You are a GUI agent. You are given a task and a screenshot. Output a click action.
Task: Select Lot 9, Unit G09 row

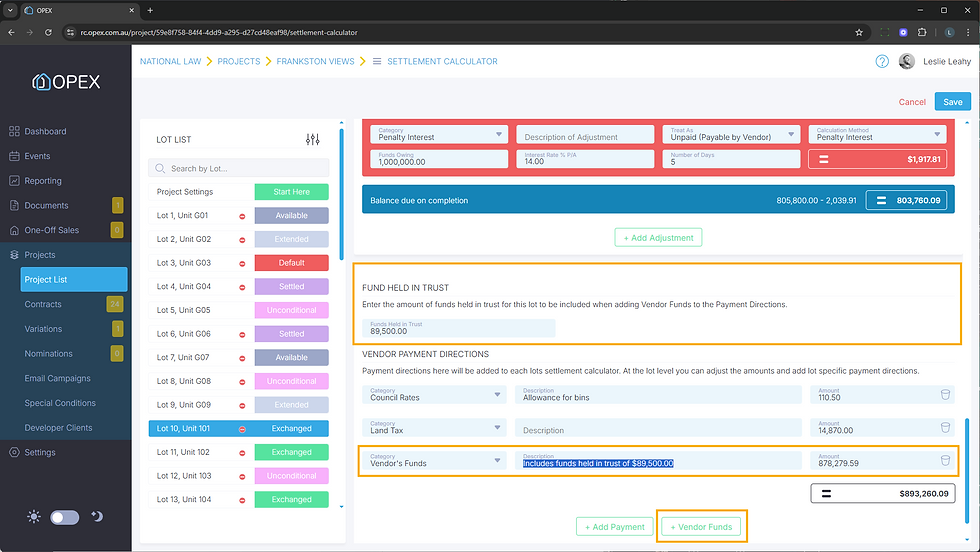click(239, 405)
